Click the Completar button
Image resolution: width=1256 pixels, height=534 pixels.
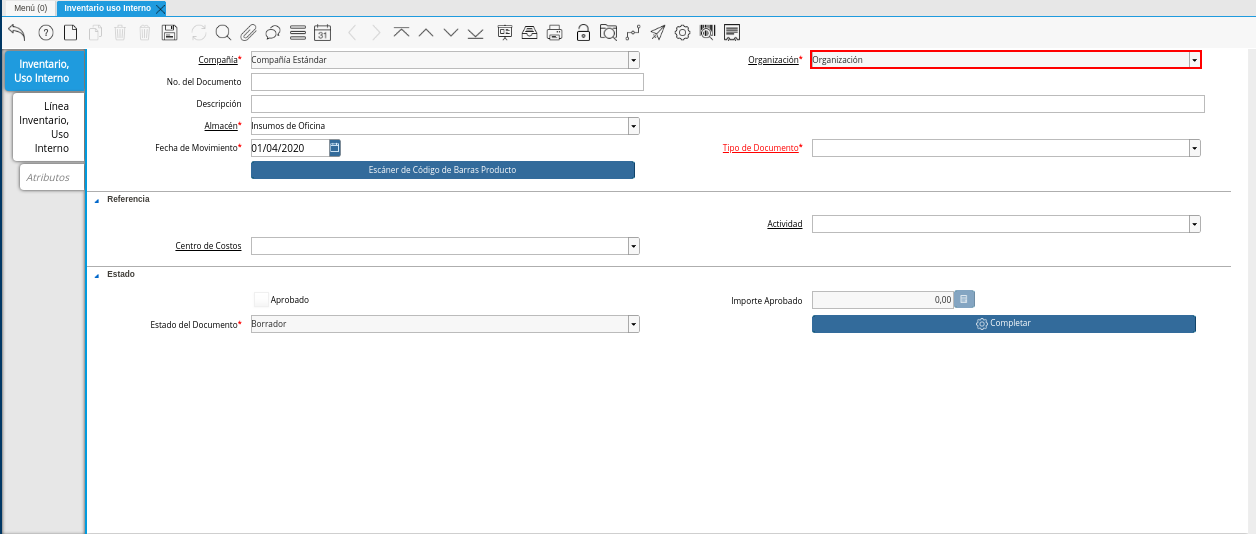click(x=1004, y=324)
